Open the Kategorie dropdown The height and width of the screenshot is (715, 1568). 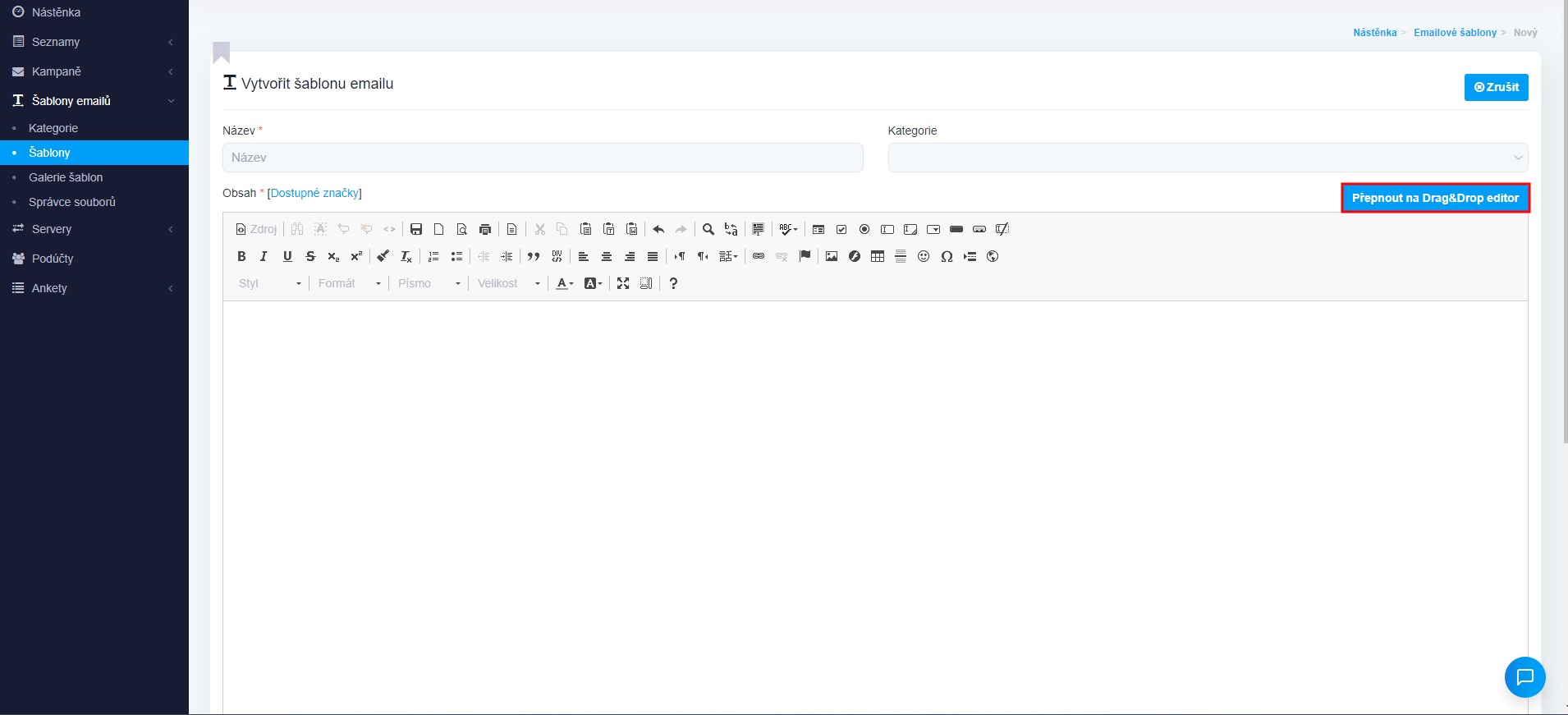point(1207,158)
